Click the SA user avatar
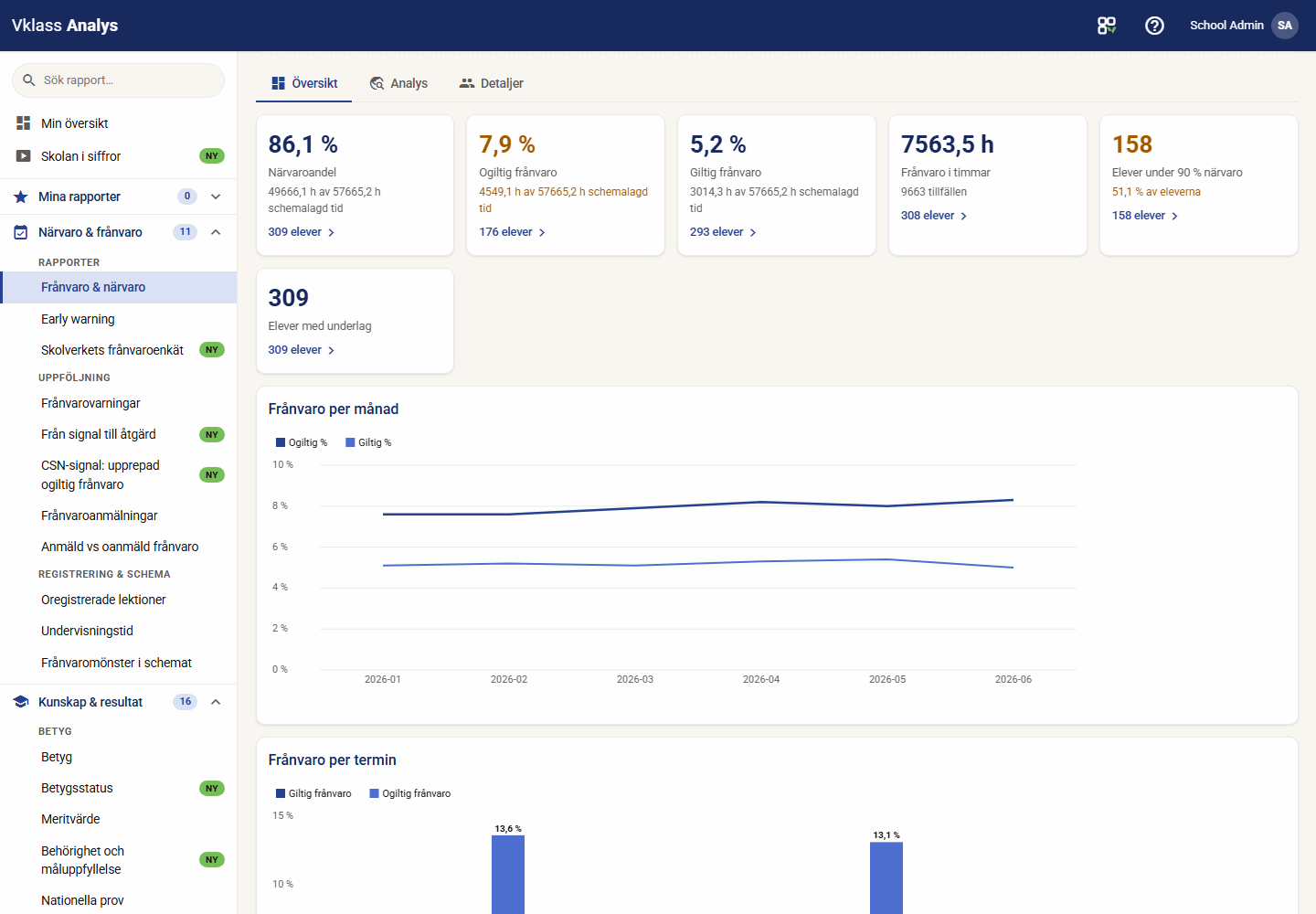 click(x=1285, y=26)
